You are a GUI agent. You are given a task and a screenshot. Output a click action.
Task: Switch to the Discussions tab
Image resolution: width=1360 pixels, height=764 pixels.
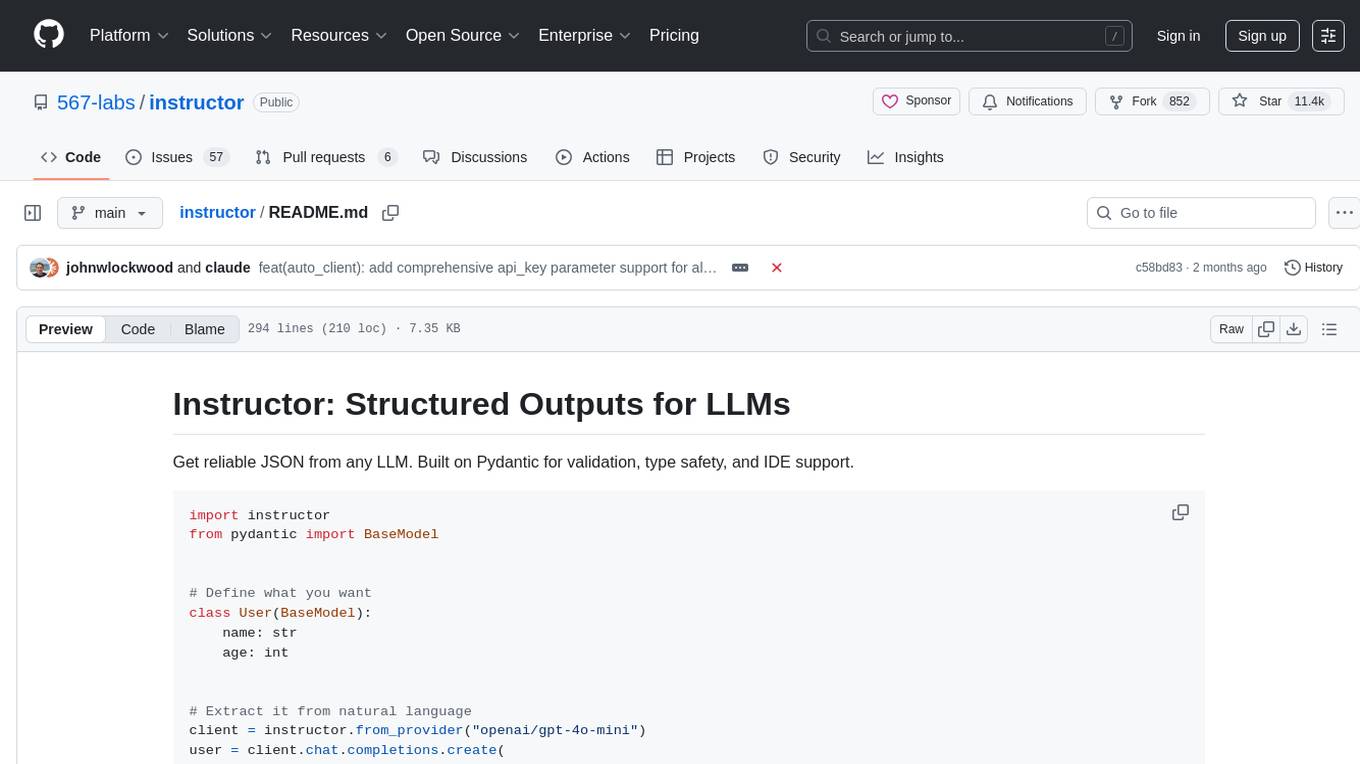(x=475, y=157)
